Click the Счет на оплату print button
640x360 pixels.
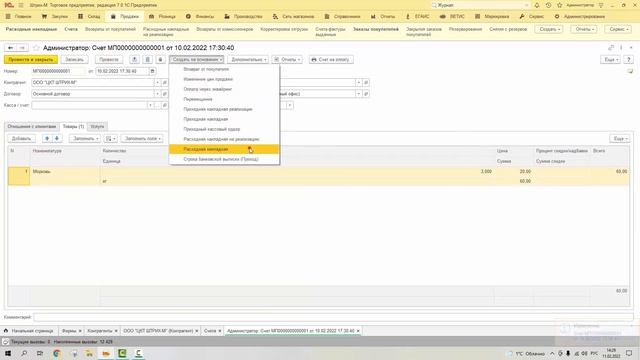pos(331,60)
